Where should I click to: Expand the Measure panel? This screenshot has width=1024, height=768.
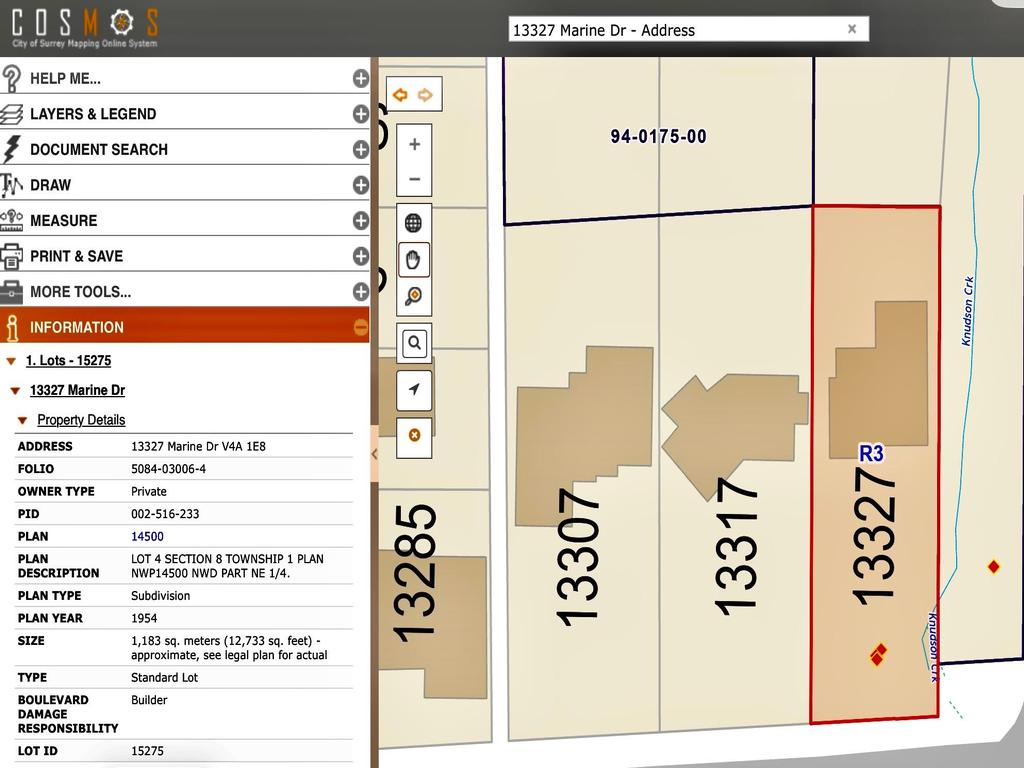pos(360,221)
